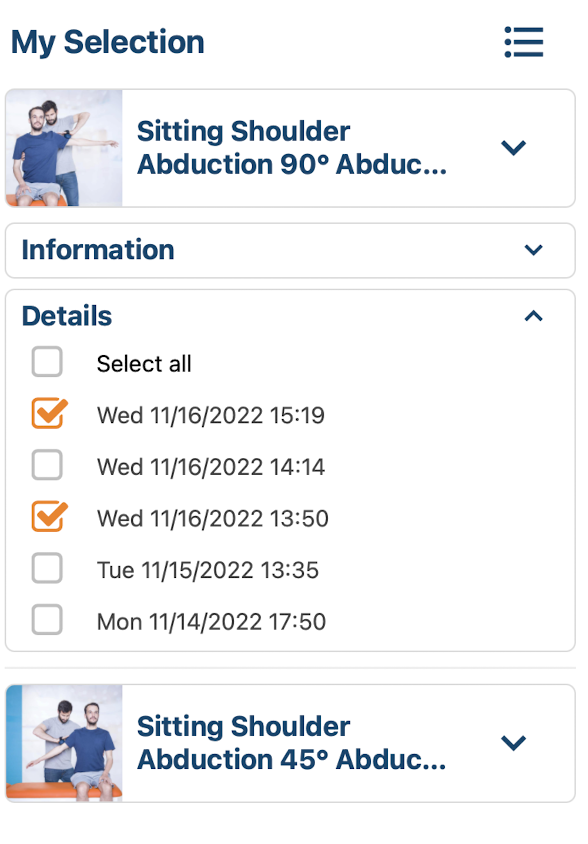Expand the Sitting Shoulder Abduction 45° card chevron
The height and width of the screenshot is (844, 588).
point(513,743)
